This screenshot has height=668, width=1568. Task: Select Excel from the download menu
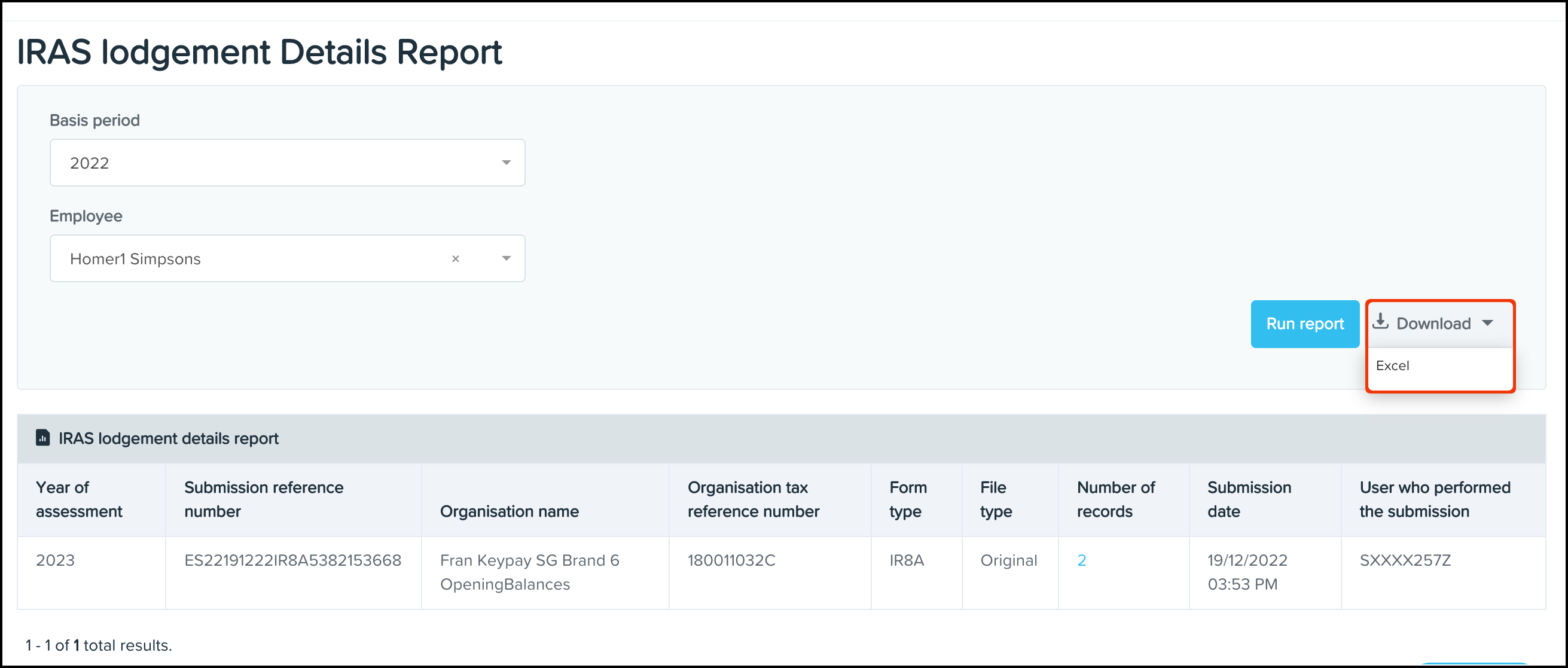pos(1393,365)
